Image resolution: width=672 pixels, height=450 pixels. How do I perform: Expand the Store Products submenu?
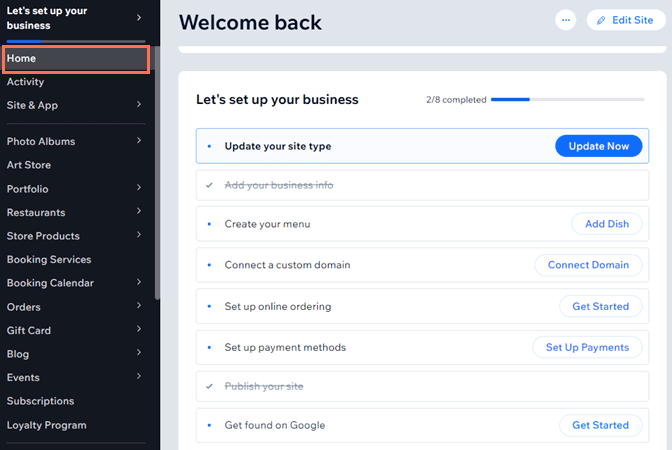click(x=139, y=236)
